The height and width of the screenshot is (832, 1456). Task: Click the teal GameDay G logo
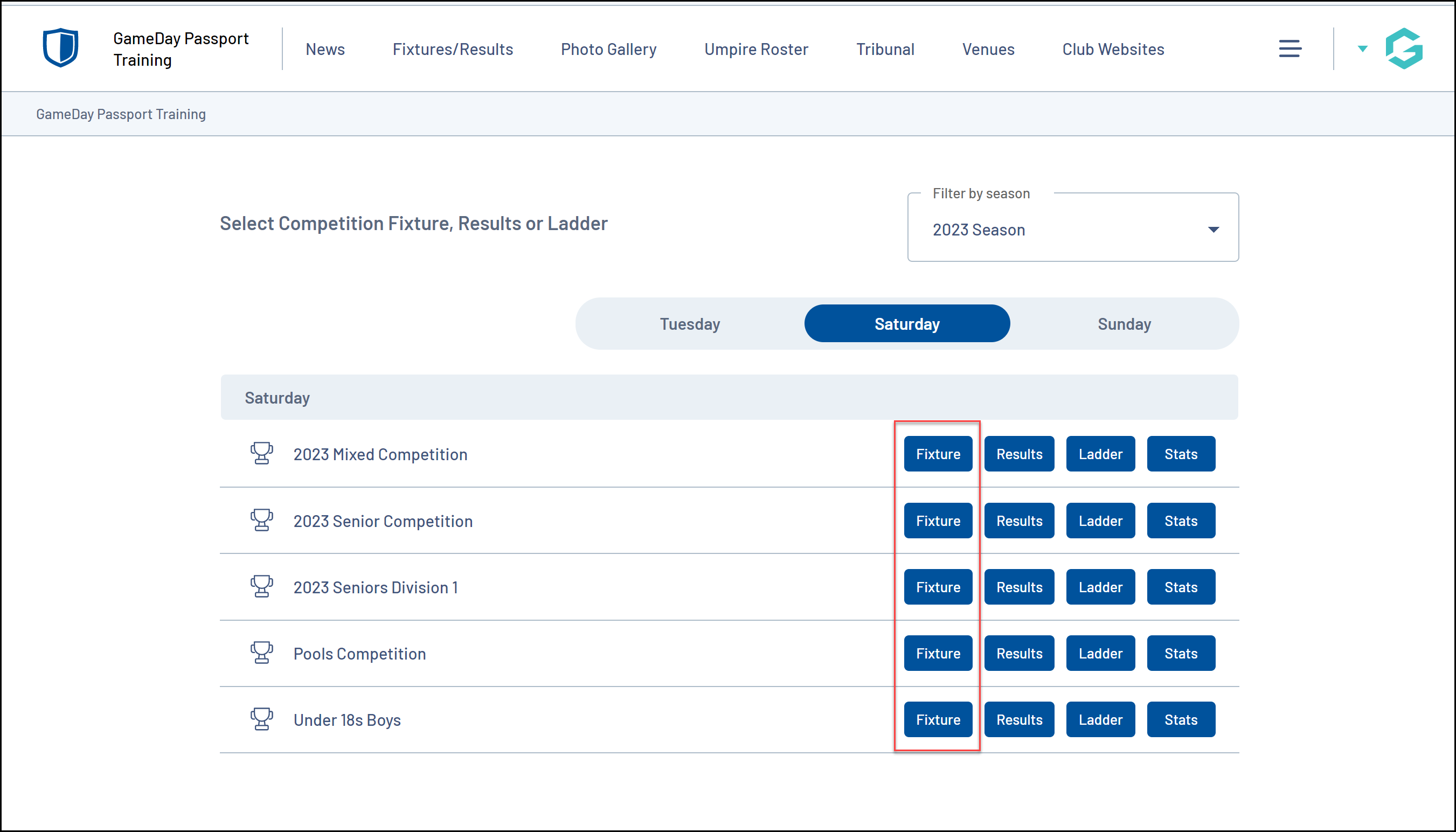[1403, 48]
